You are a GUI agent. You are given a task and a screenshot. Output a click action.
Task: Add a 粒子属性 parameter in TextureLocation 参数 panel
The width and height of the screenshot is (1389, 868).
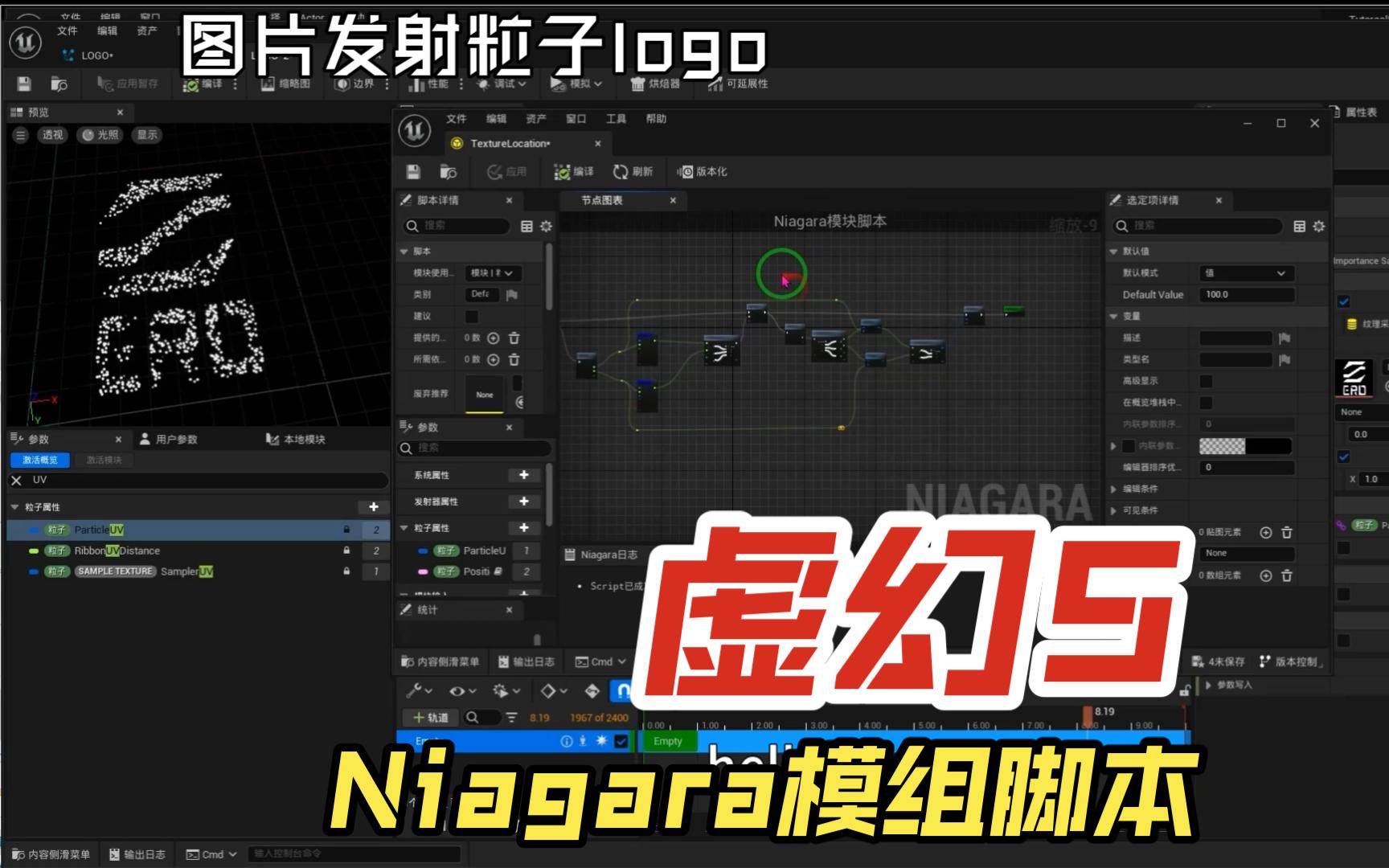pos(524,527)
